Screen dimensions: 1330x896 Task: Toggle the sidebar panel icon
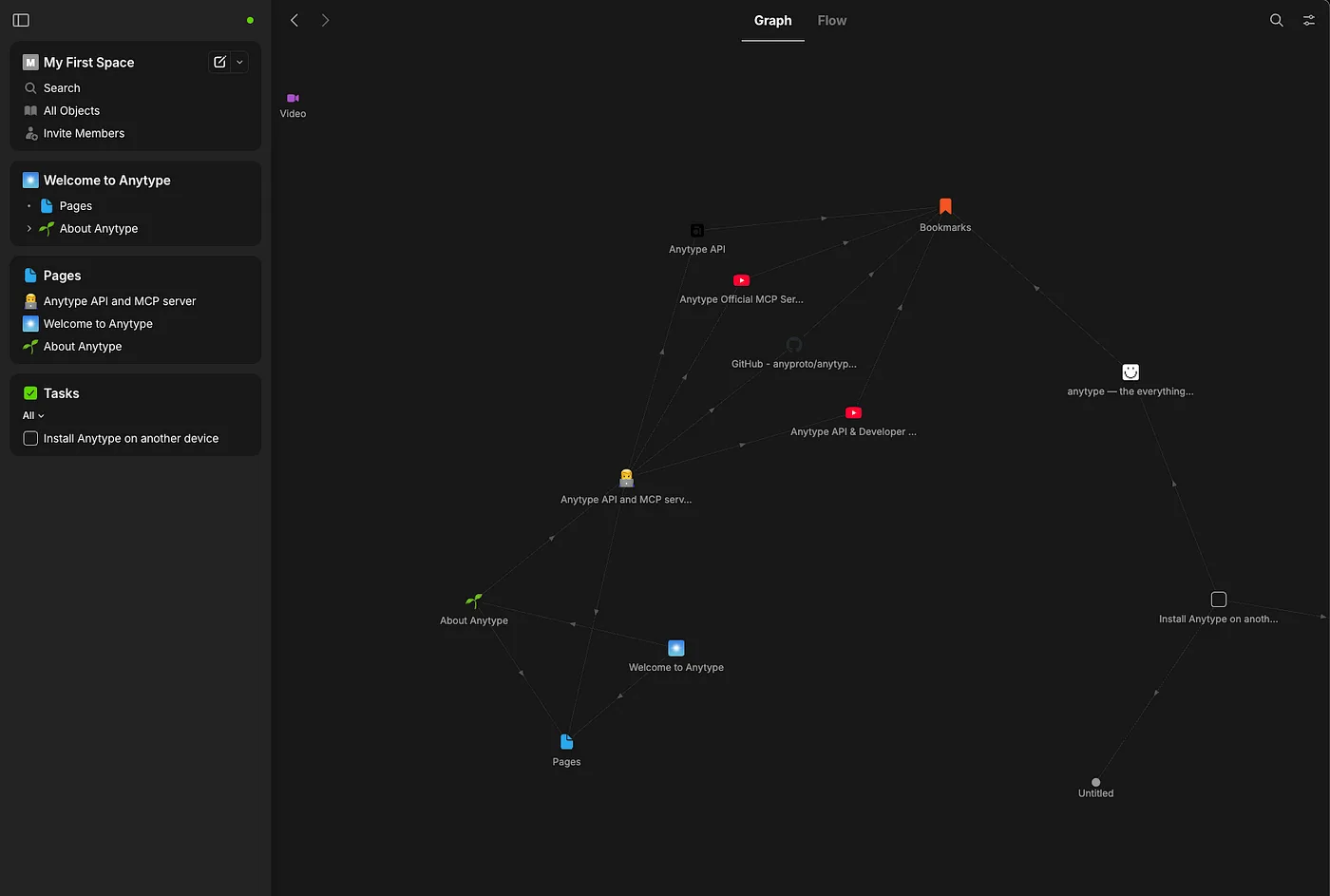[21, 20]
